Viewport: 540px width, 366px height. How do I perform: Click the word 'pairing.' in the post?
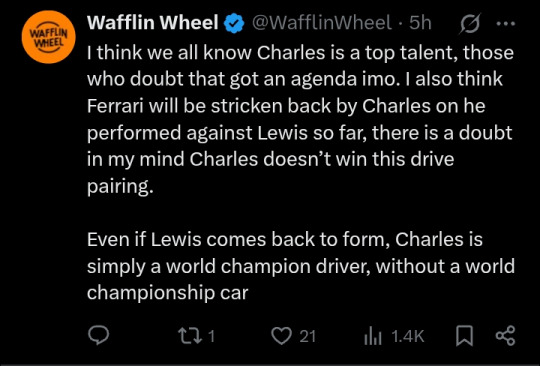click(x=120, y=187)
